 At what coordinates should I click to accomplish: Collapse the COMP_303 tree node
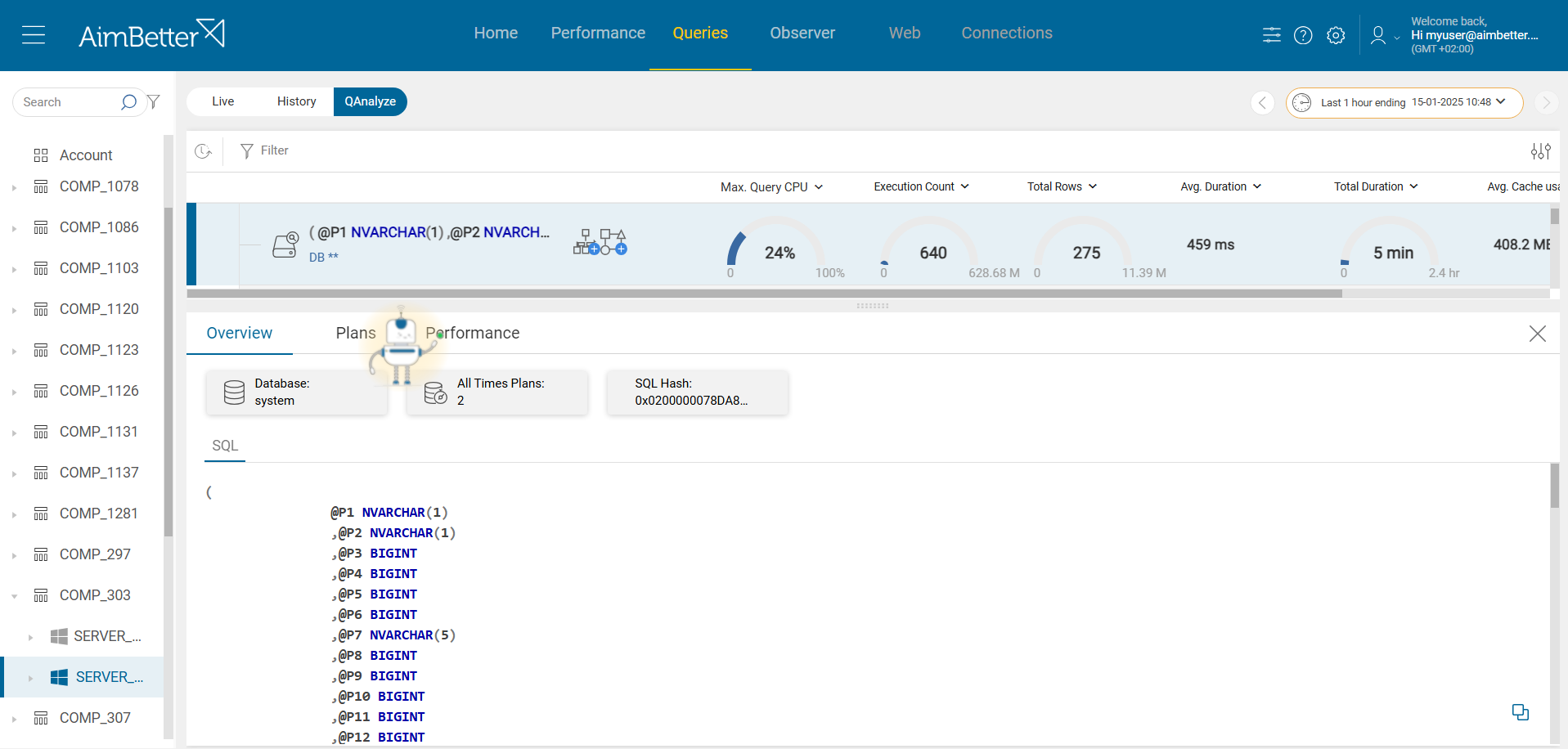tap(14, 596)
